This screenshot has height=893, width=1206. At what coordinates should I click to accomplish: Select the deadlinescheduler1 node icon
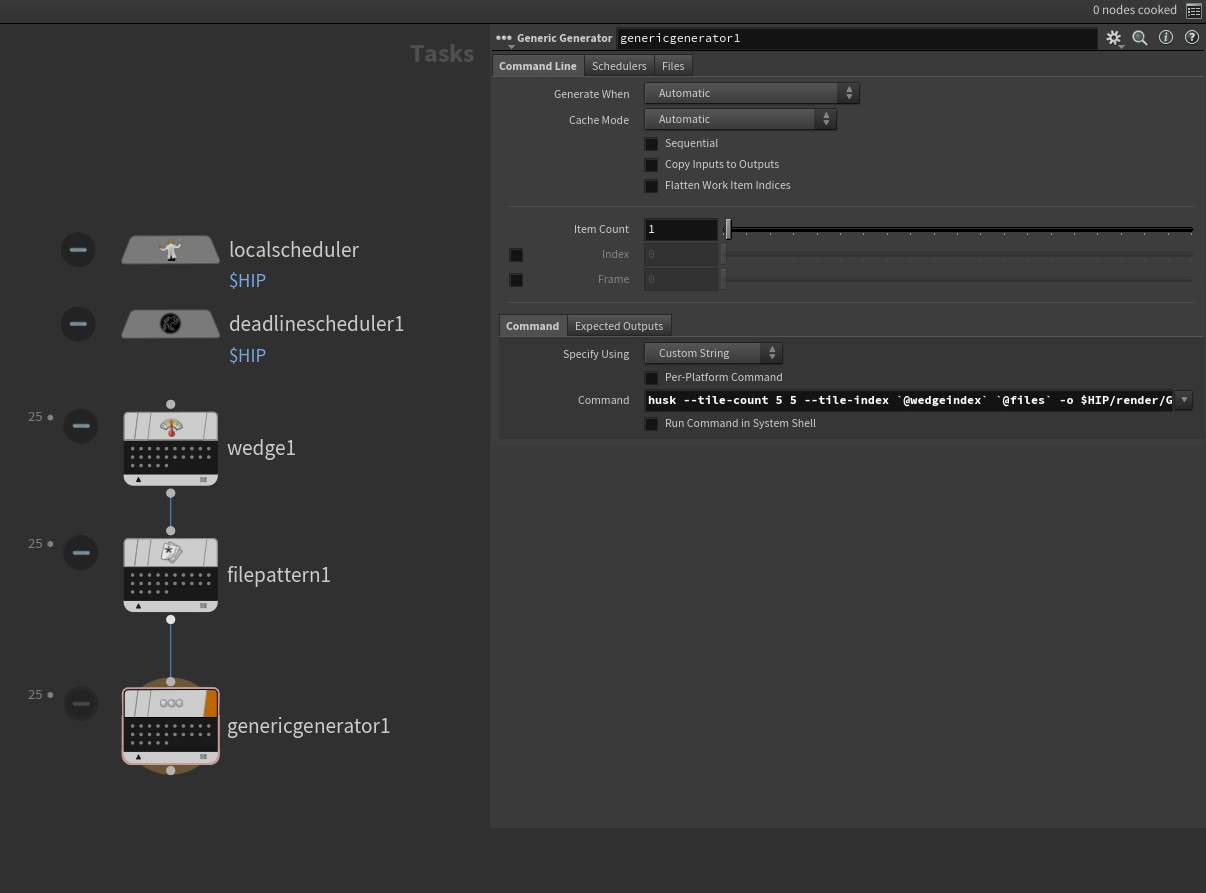(x=170, y=324)
